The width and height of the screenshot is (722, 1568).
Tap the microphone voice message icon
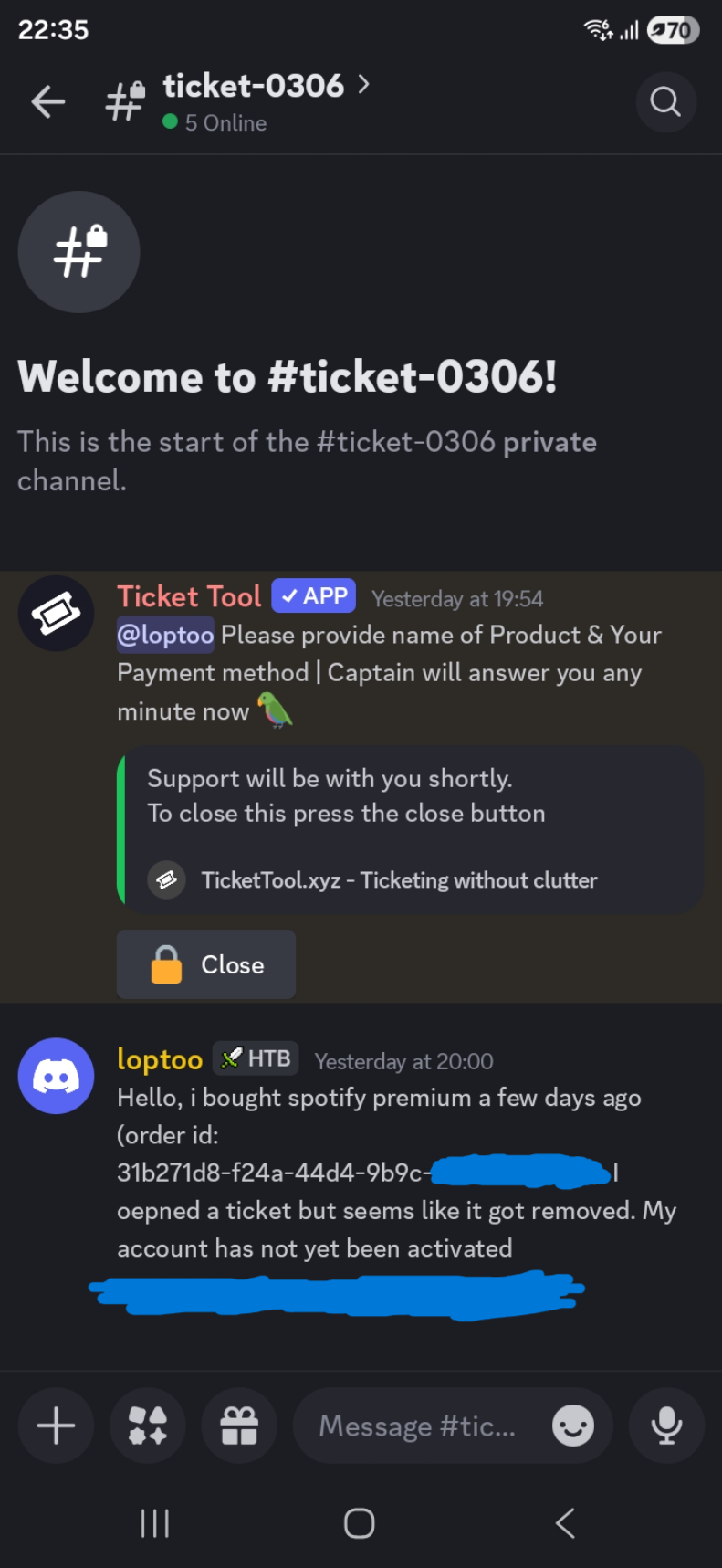666,1426
